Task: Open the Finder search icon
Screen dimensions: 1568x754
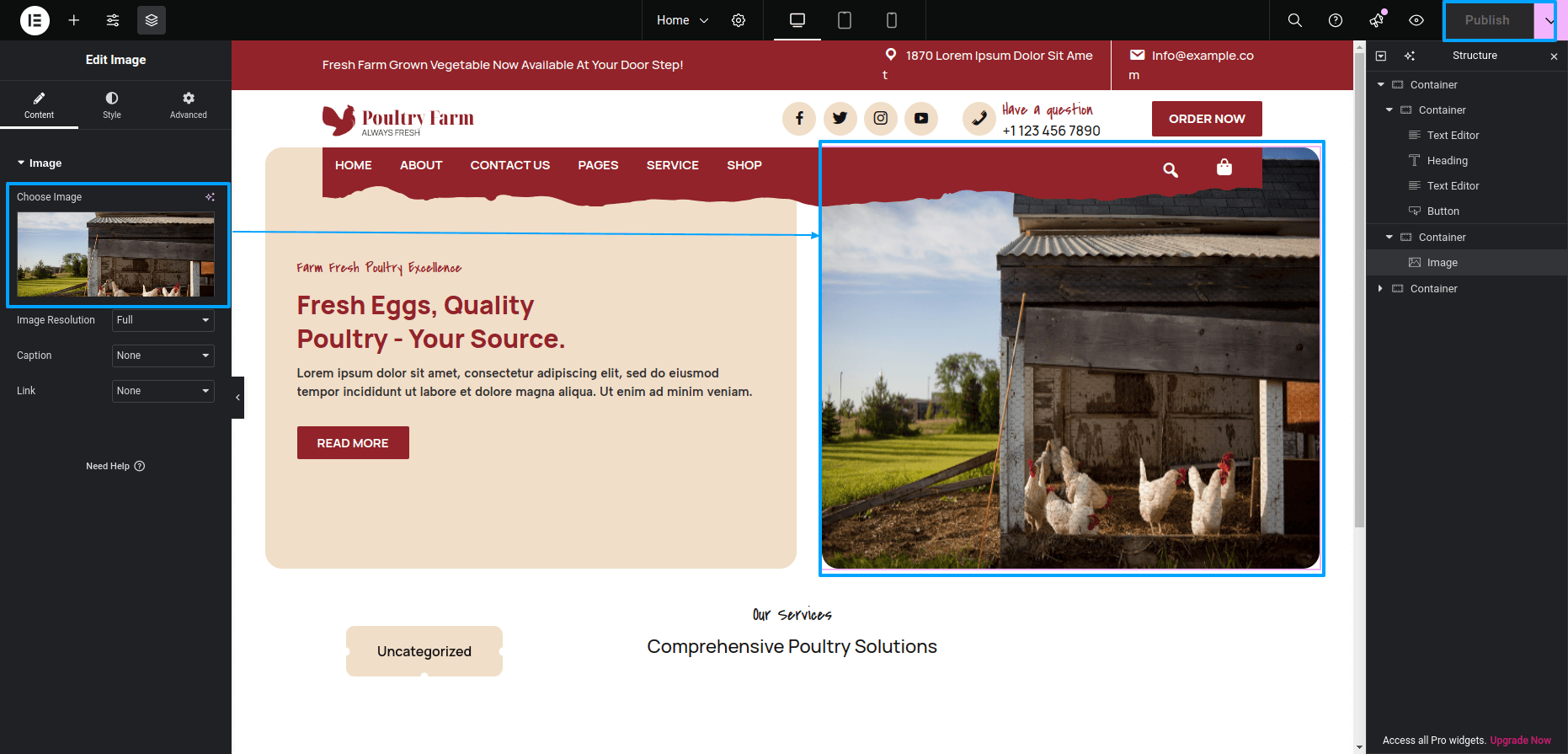Action: pyautogui.click(x=1295, y=20)
